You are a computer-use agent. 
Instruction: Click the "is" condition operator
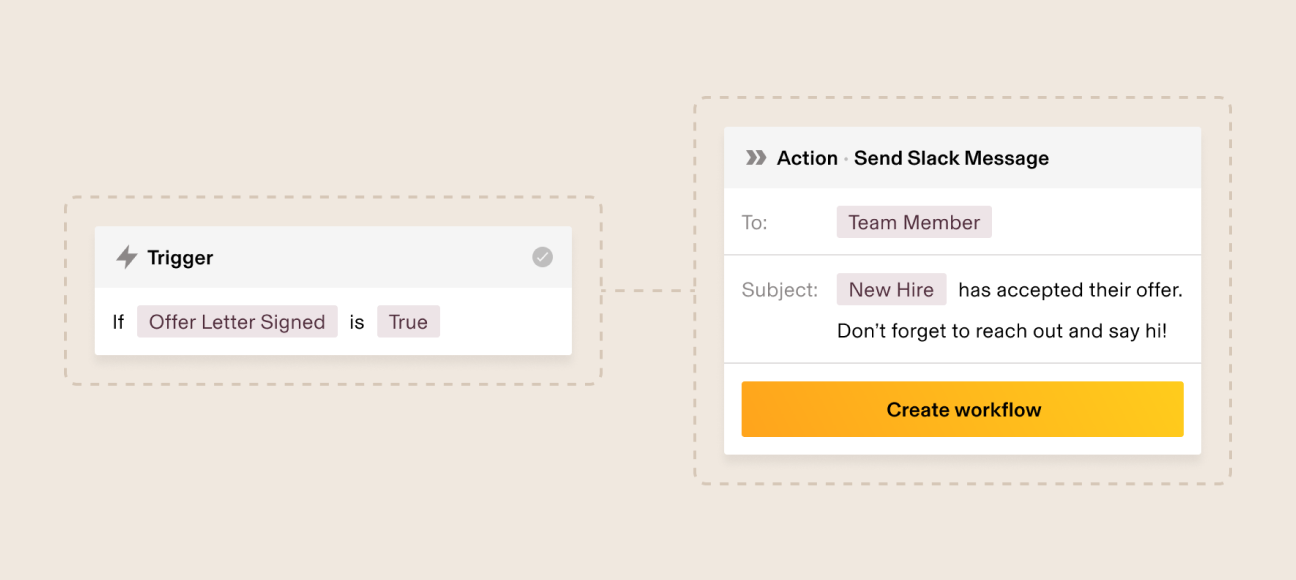tap(357, 322)
